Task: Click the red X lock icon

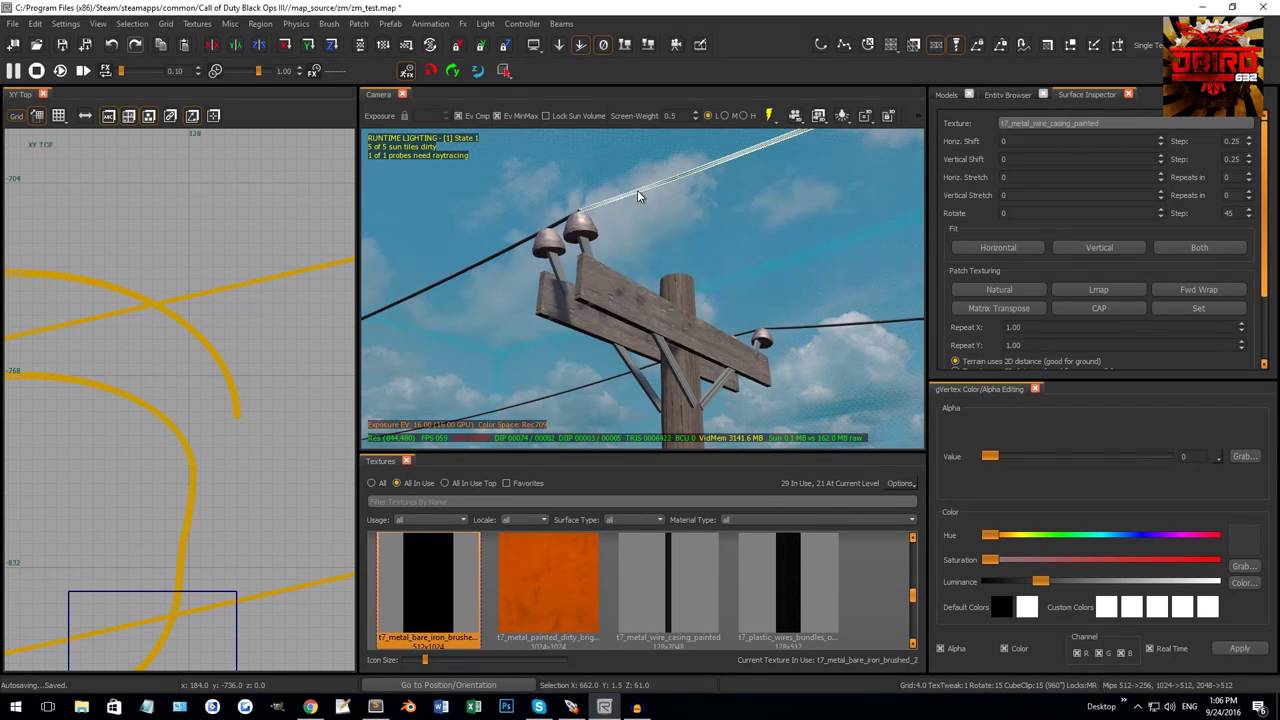Action: tap(456, 45)
